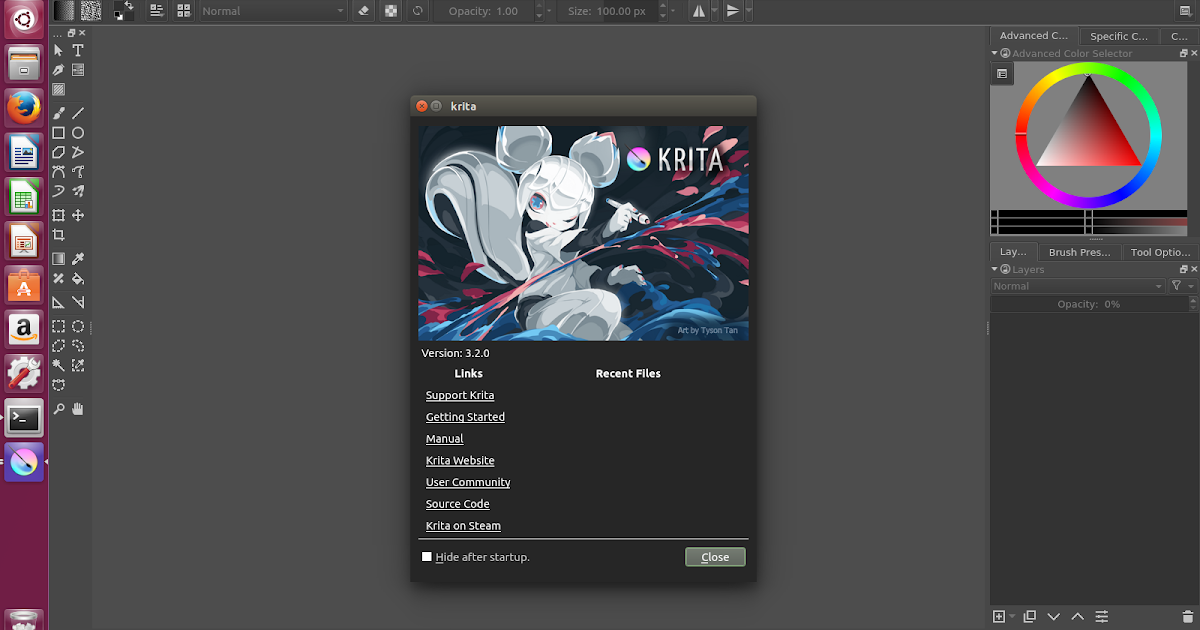1200x630 pixels.
Task: Toggle horizontal mirror tool in the toolbar
Action: (x=699, y=11)
